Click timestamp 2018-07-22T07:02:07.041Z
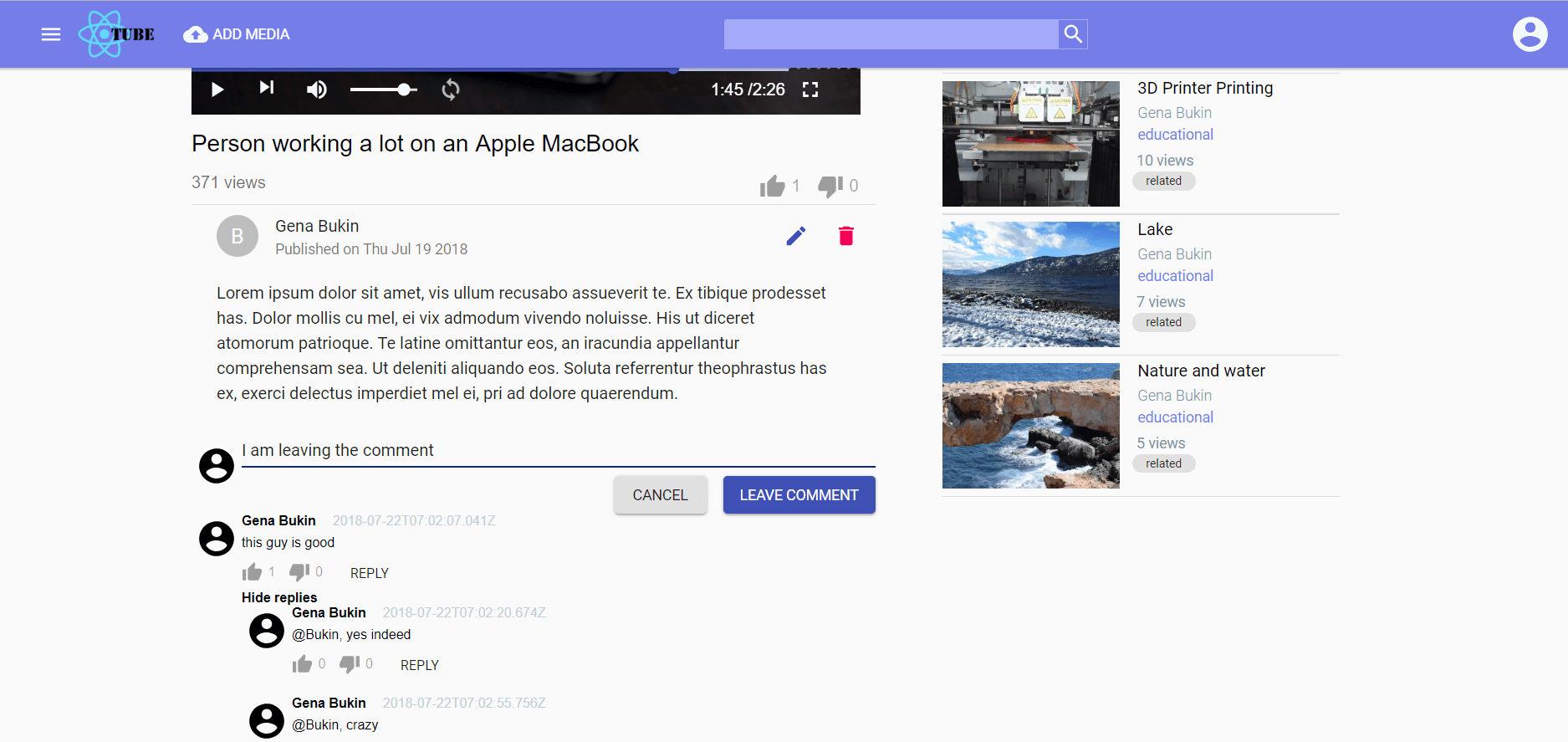Viewport: 1568px width, 742px height. [414, 520]
